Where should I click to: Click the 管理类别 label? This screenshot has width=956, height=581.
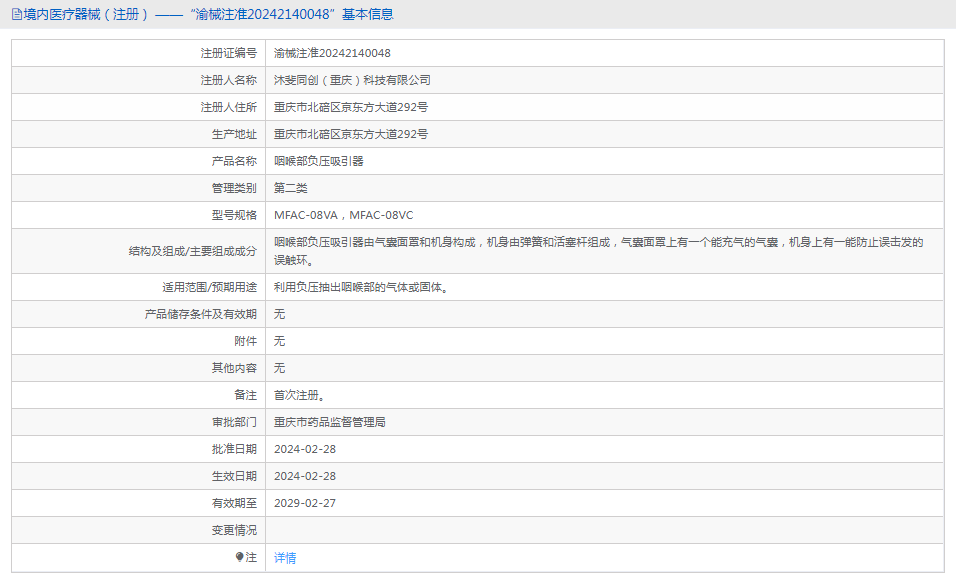pos(234,188)
